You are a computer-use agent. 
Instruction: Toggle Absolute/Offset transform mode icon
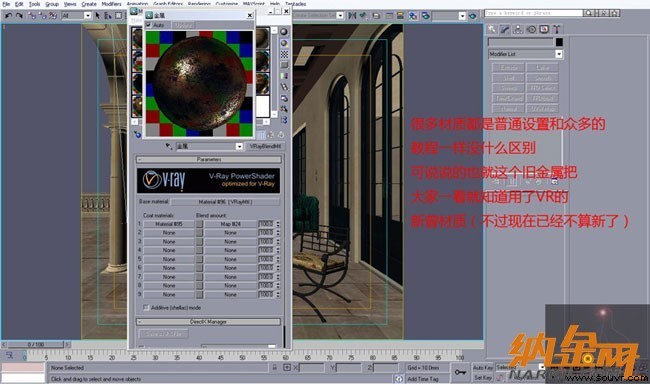click(x=287, y=367)
